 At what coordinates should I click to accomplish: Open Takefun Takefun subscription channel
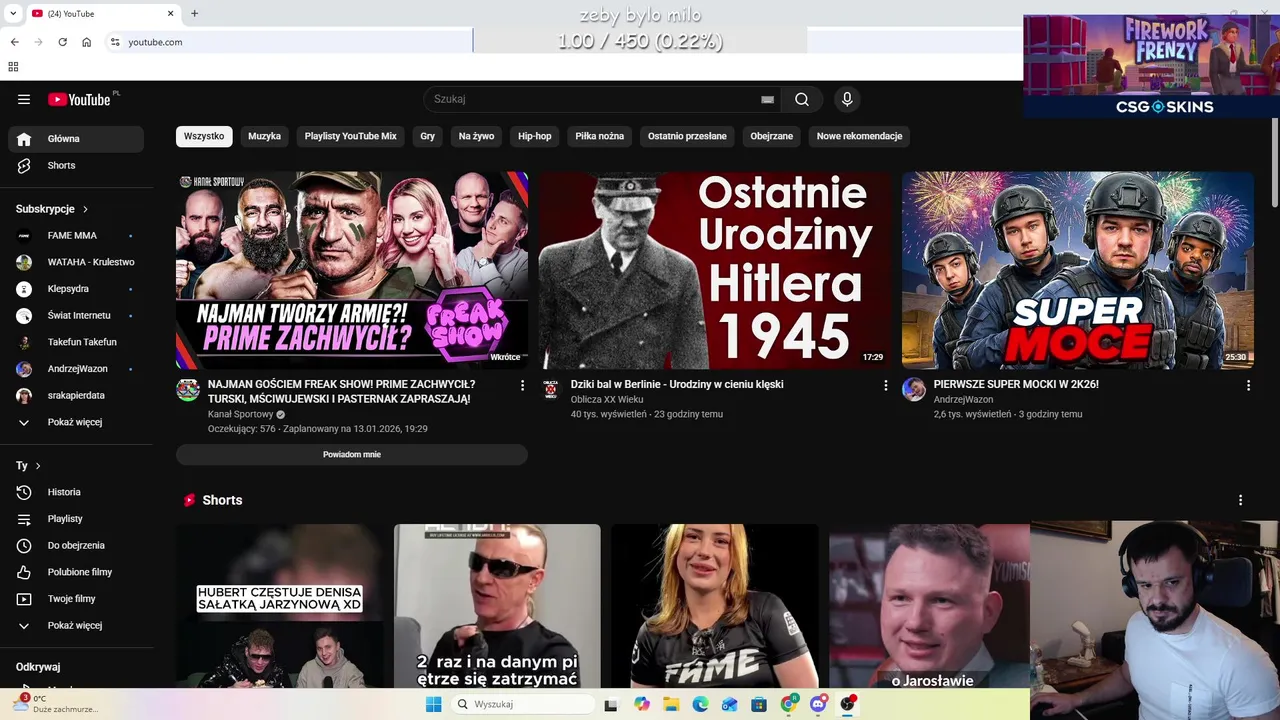(76, 342)
